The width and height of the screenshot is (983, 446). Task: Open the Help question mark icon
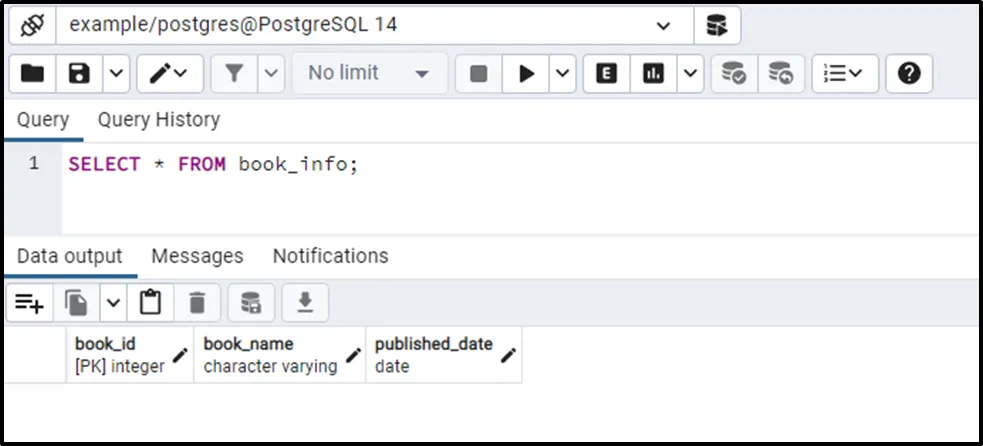click(908, 73)
